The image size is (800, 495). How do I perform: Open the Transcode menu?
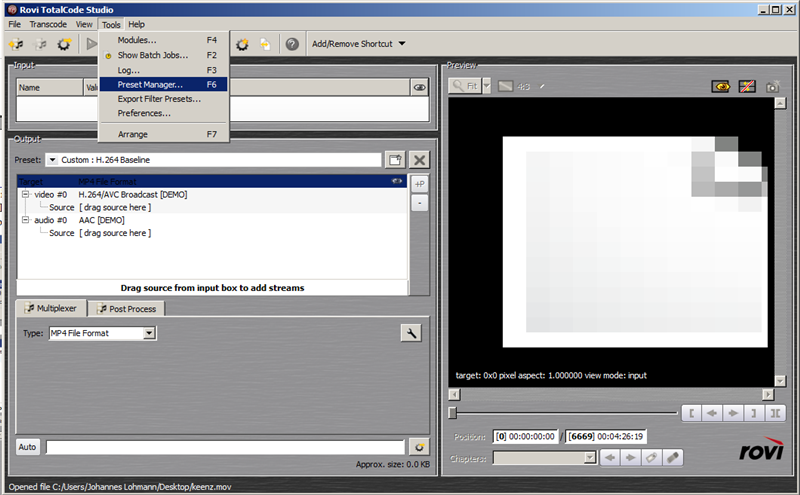pos(48,24)
